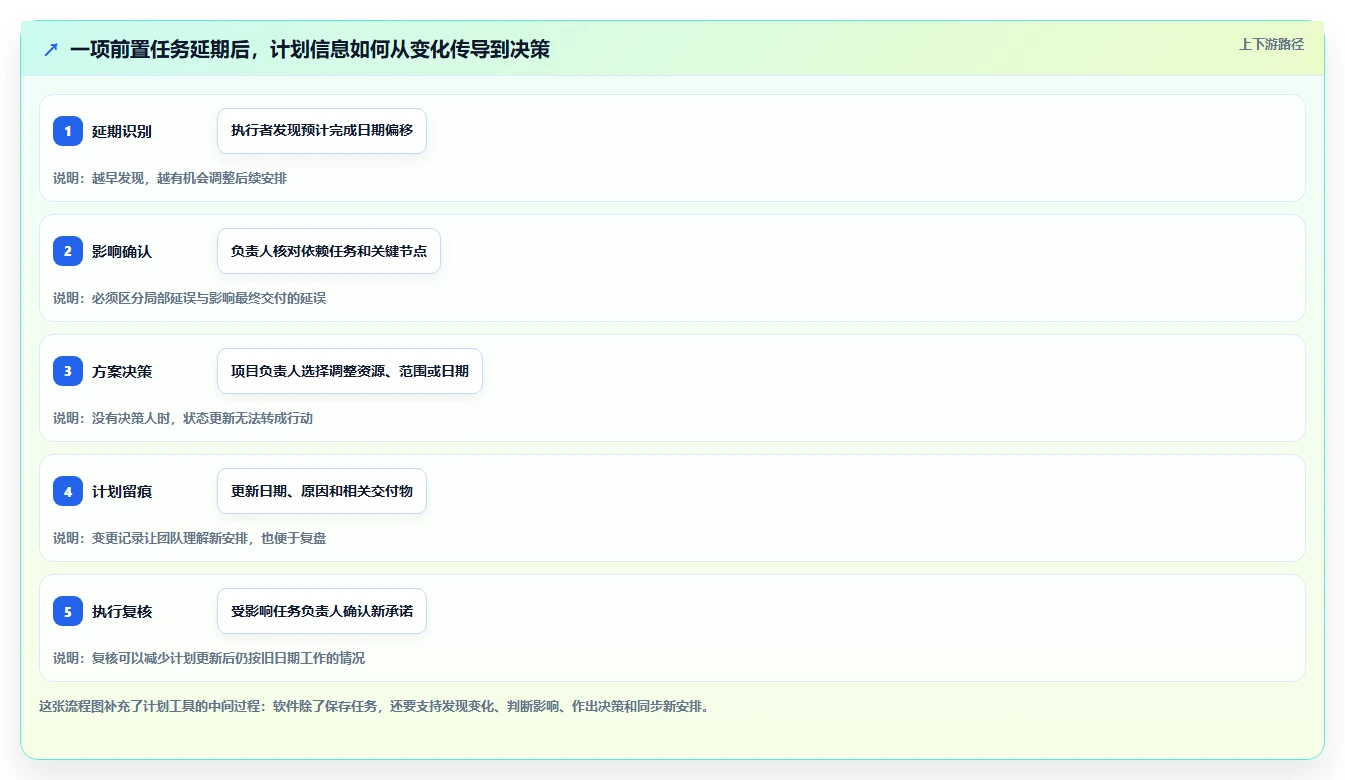Click the note 说明：复核可以减少计划更新后仍按旧日期工作的情况
Screen dimensions: 1345x780
(x=209, y=658)
